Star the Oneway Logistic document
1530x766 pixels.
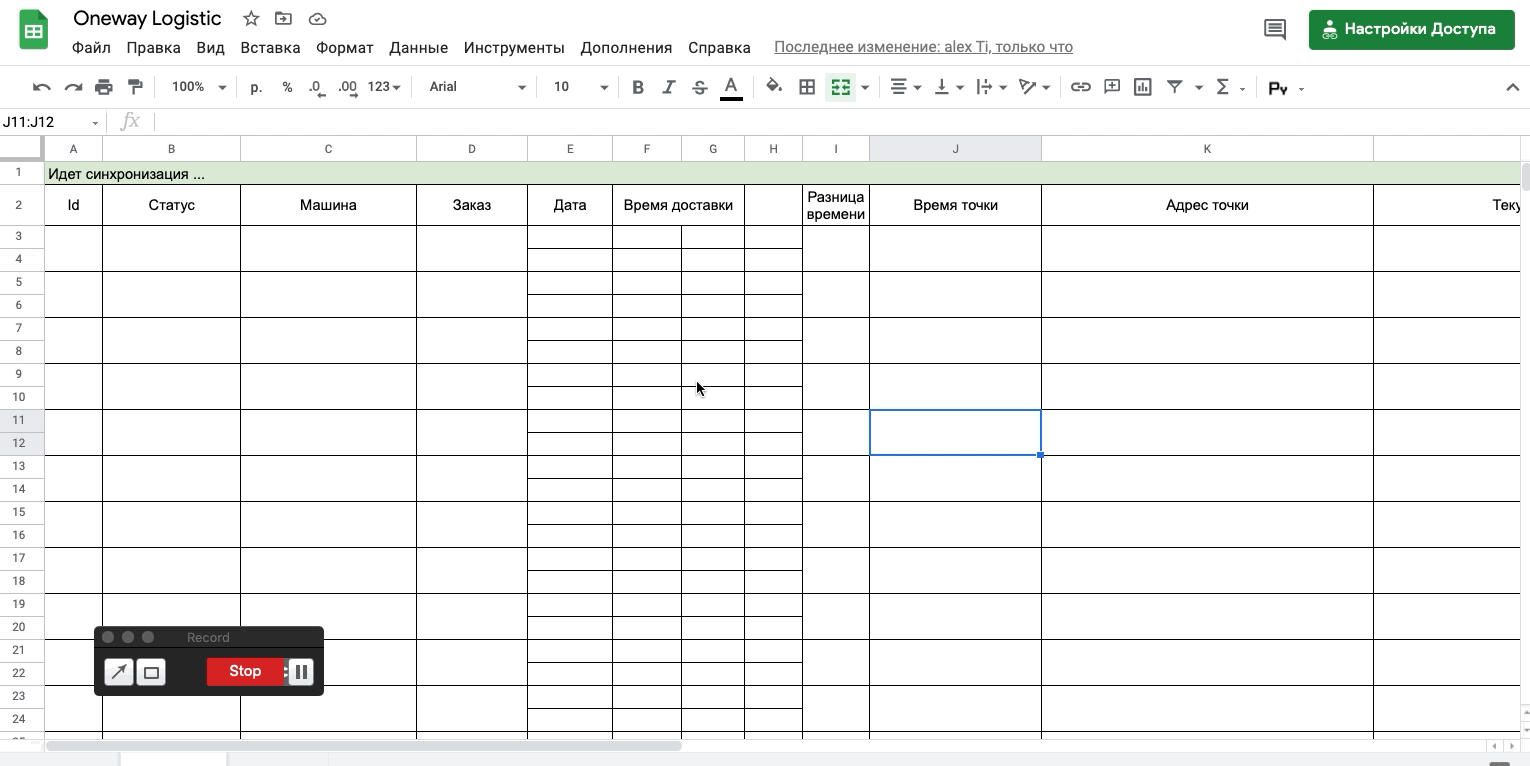pyautogui.click(x=251, y=19)
